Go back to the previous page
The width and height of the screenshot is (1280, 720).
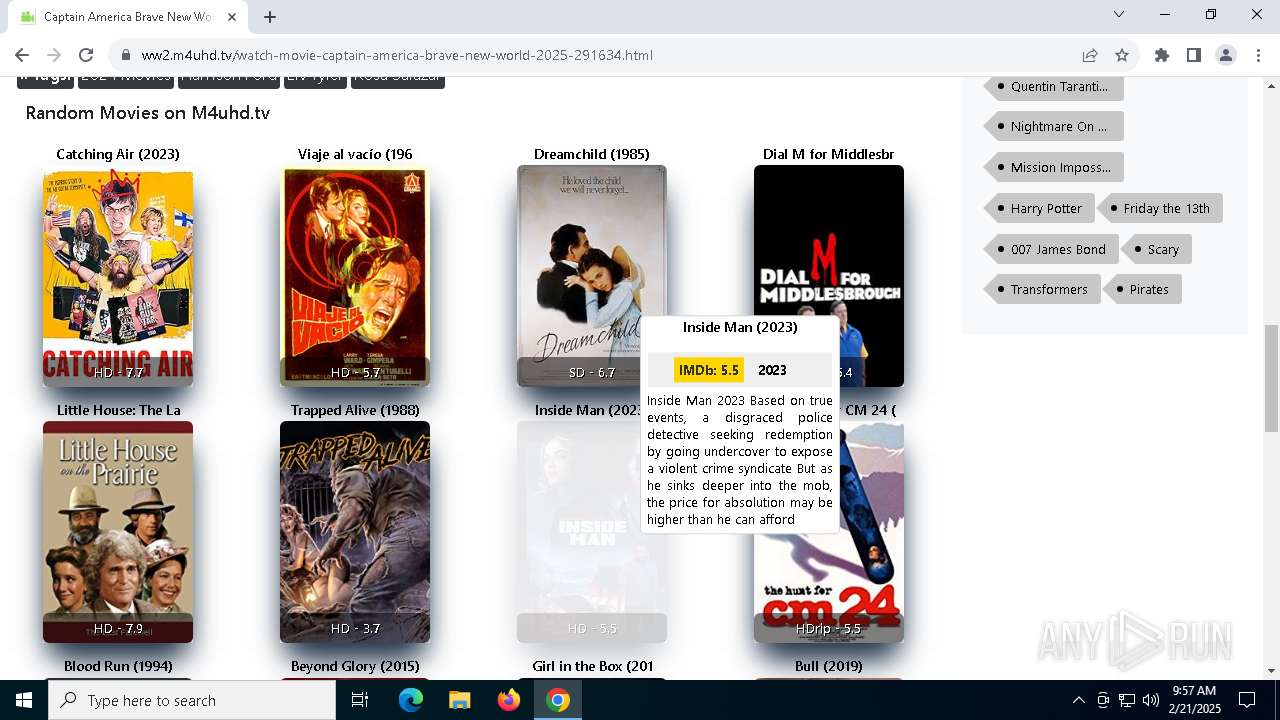(22, 55)
